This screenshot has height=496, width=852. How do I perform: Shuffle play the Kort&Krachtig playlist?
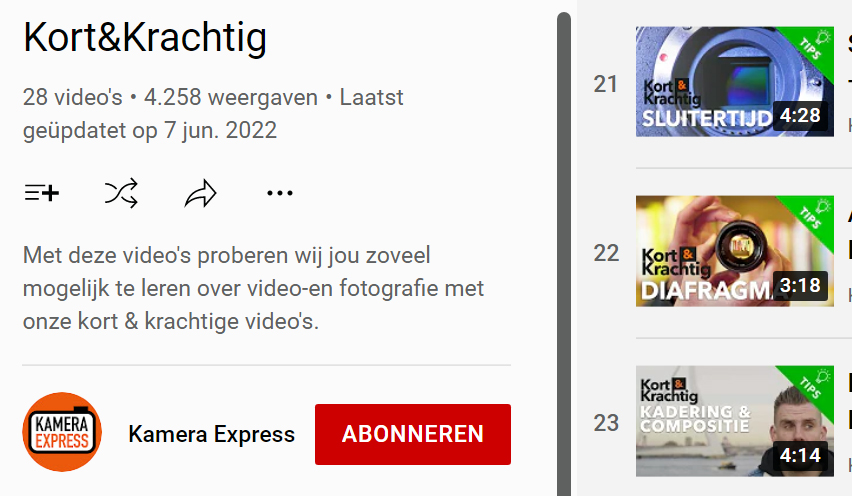(x=121, y=193)
